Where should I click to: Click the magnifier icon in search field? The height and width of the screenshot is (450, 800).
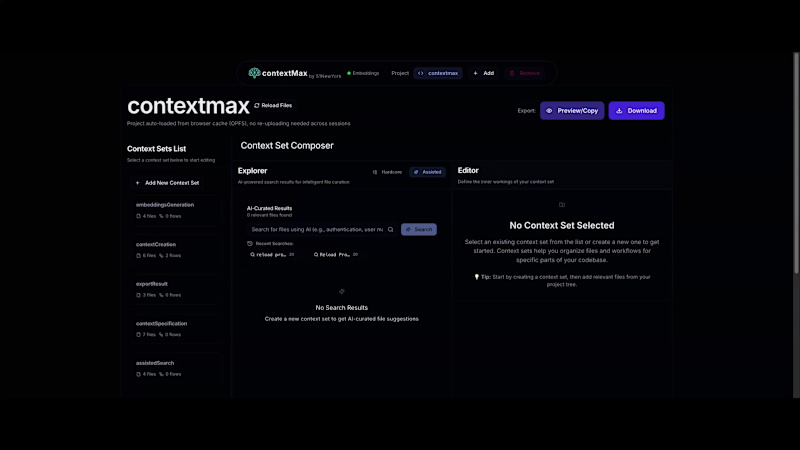pyautogui.click(x=390, y=230)
